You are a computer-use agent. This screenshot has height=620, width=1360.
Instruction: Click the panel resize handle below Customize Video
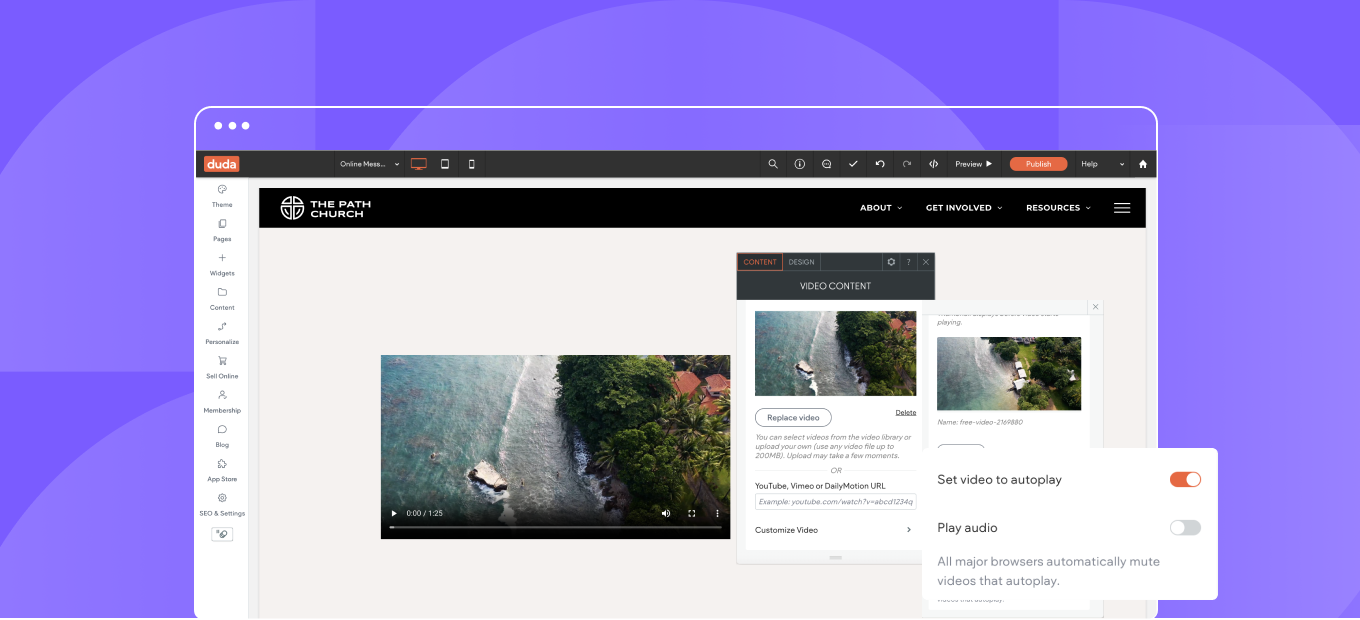(x=836, y=557)
